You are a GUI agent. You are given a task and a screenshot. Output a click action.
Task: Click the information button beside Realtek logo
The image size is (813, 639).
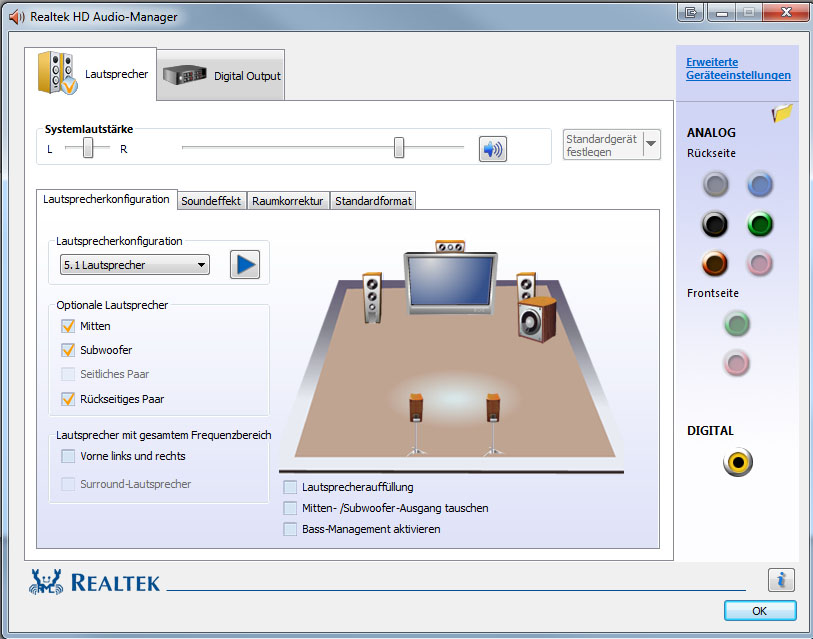pos(781,579)
